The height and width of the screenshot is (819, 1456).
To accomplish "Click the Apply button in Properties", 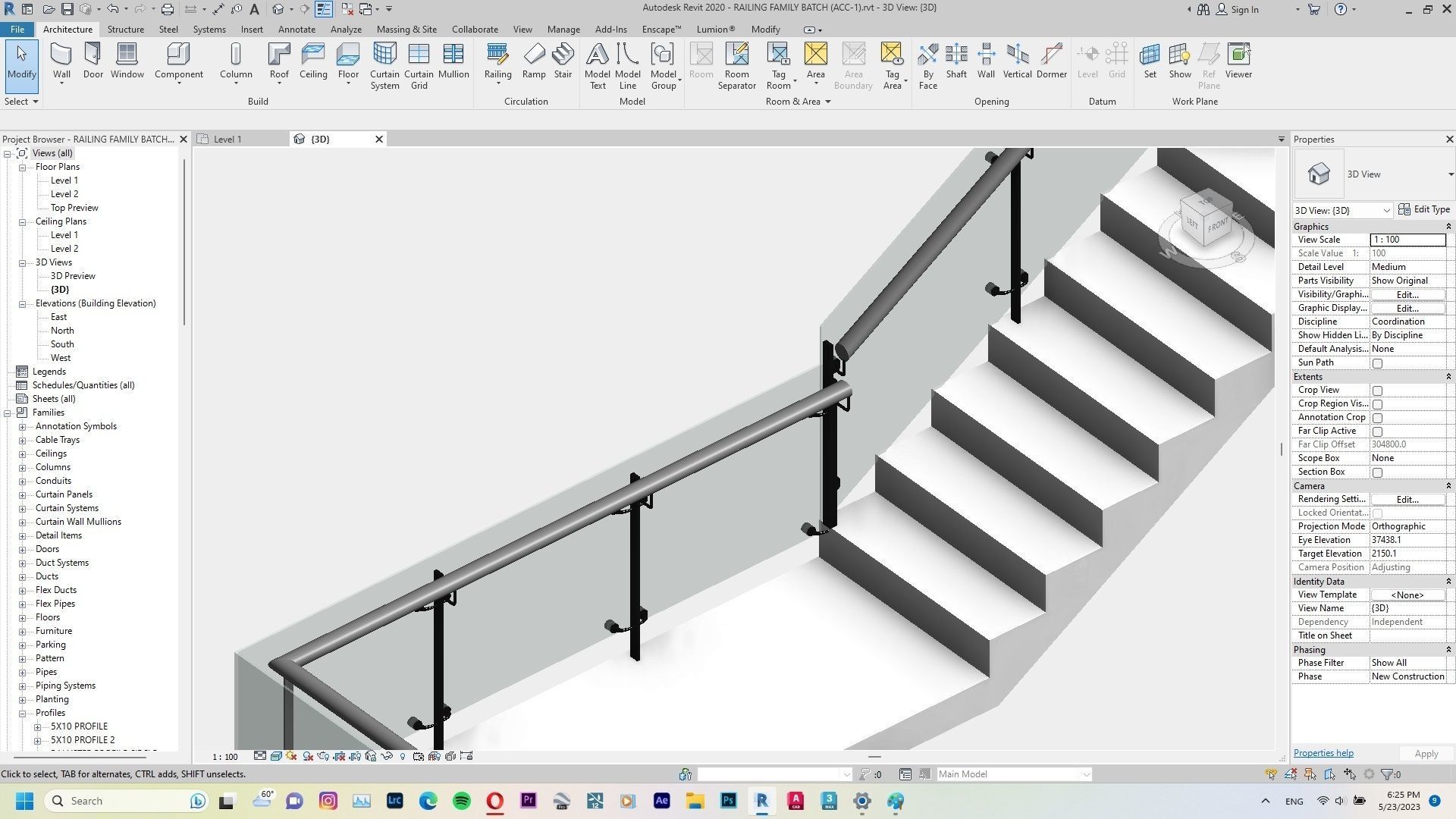I will click(x=1425, y=753).
